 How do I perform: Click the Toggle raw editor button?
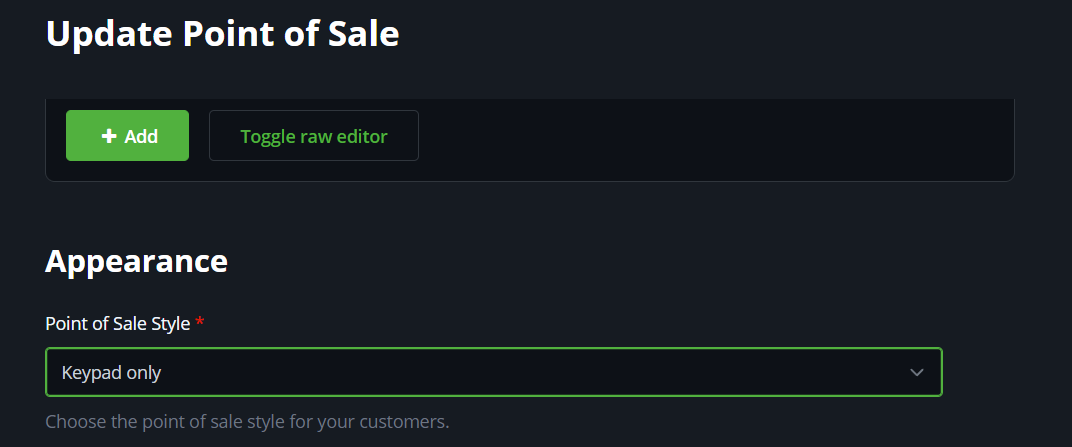(313, 136)
